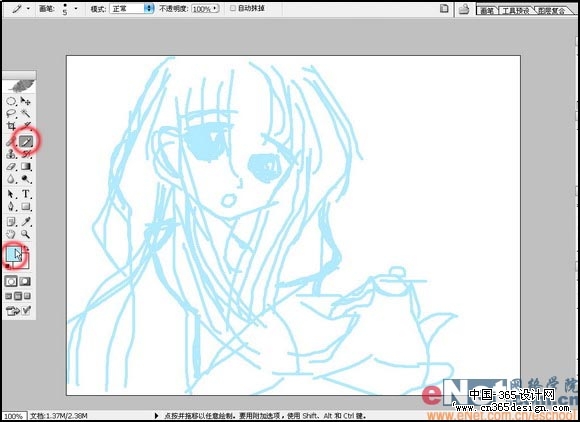This screenshot has height=422, width=580.
Task: Expand the 不透明度 opacity slider arrow
Action: [x=215, y=9]
